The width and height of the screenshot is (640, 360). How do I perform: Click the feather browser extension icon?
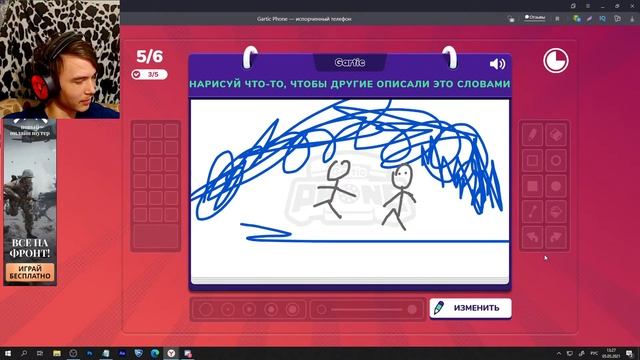pos(589,18)
